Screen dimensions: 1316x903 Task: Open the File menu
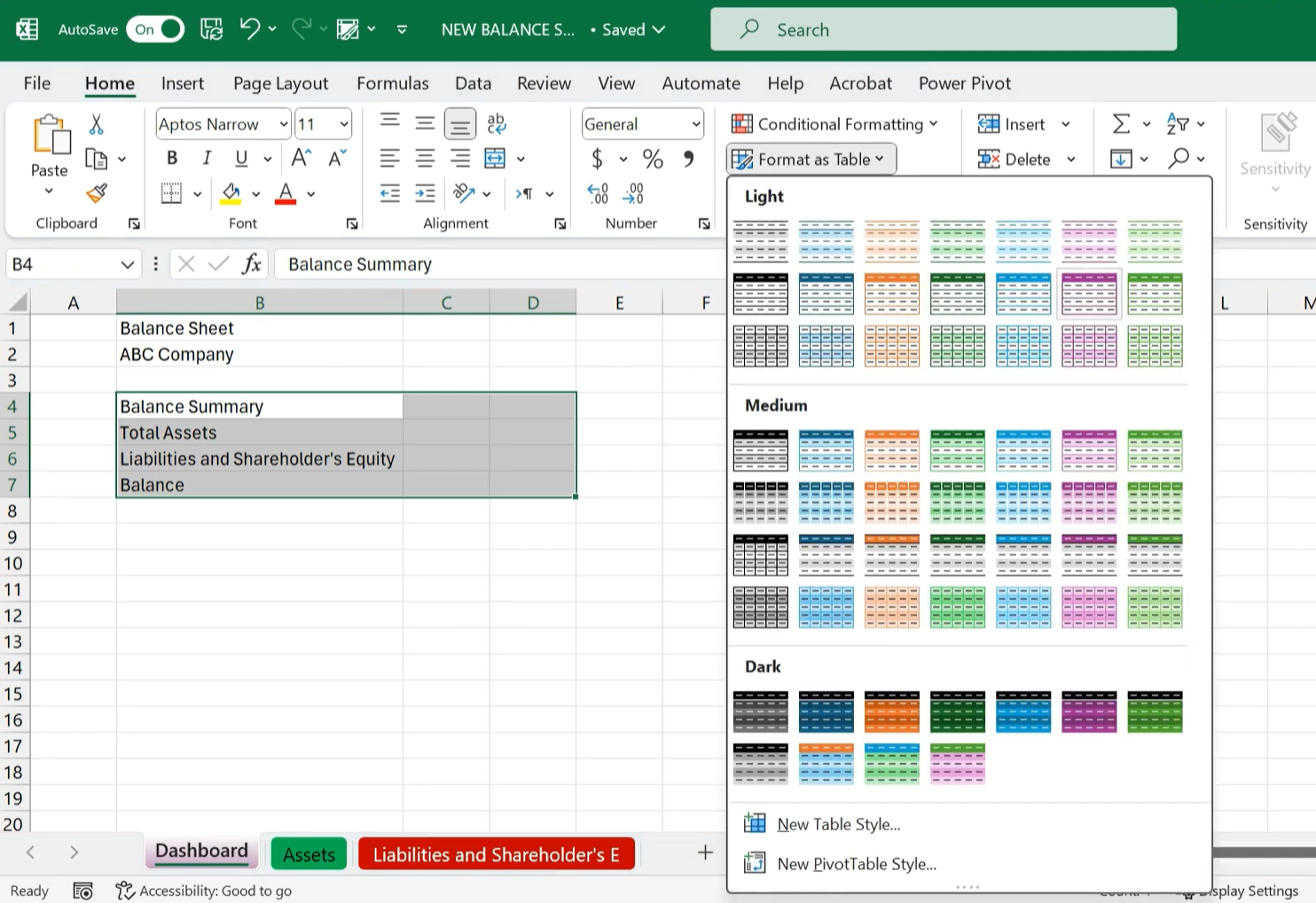tap(36, 83)
